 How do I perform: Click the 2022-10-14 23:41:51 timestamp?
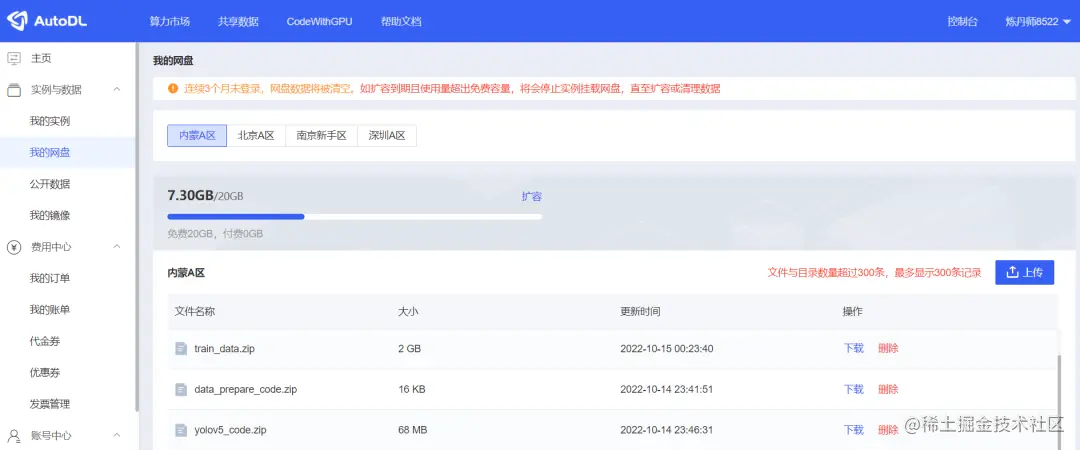pyautogui.click(x=666, y=389)
